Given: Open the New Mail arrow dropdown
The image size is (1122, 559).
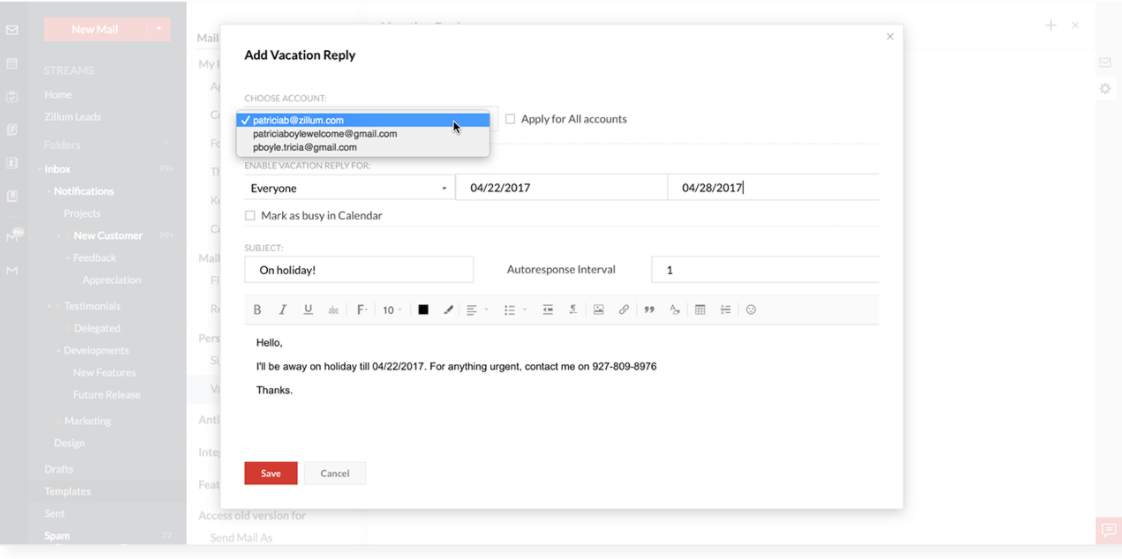Looking at the screenshot, I should tap(158, 29).
